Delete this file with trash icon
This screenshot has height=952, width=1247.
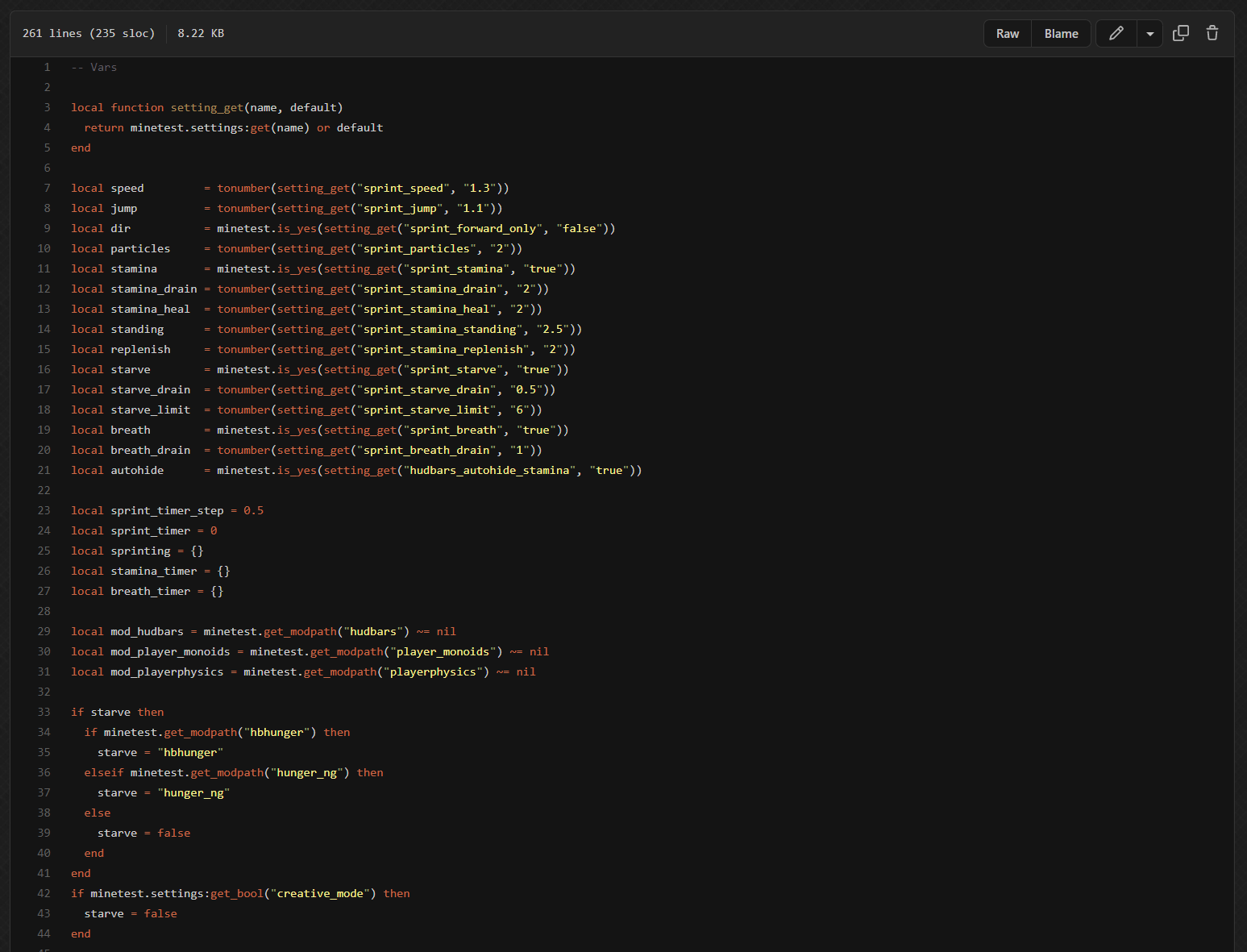(x=1212, y=34)
